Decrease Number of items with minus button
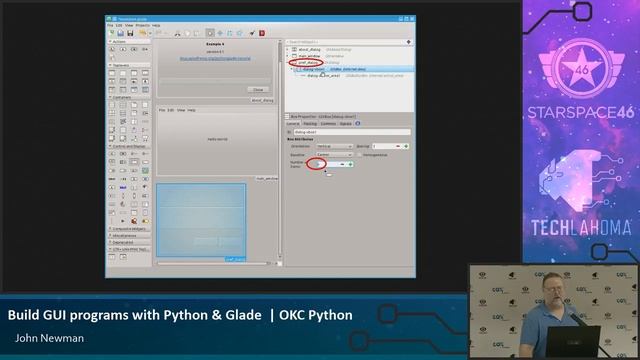 click(342, 164)
